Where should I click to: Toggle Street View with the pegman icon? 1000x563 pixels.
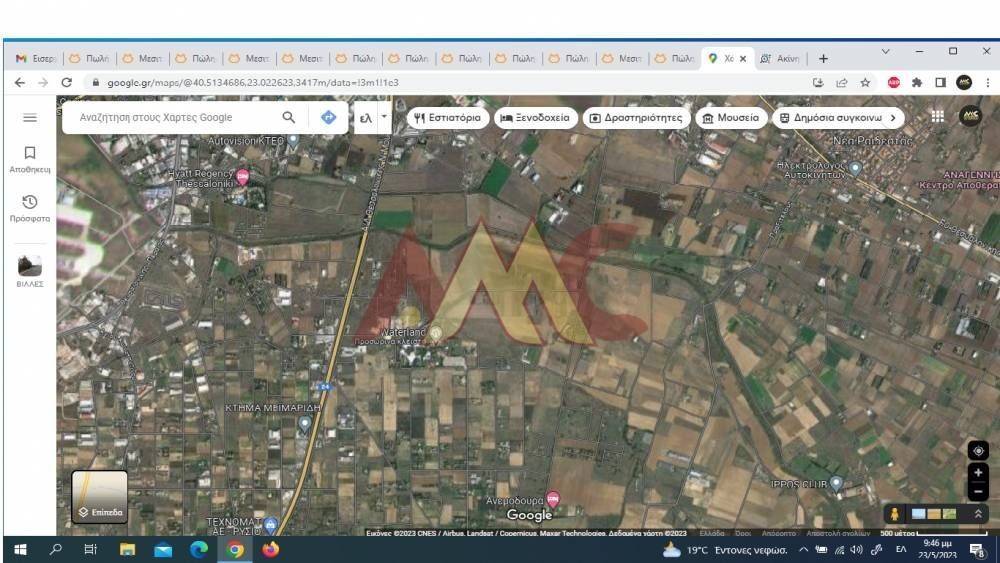click(894, 513)
